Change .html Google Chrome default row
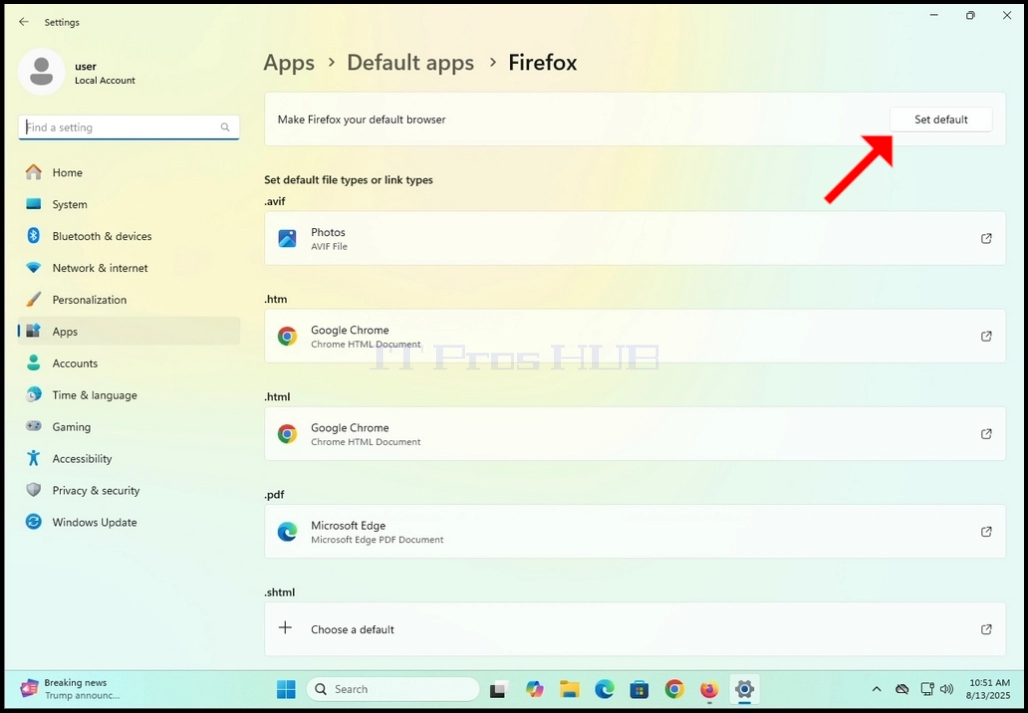The width and height of the screenshot is (1028, 713). (635, 433)
